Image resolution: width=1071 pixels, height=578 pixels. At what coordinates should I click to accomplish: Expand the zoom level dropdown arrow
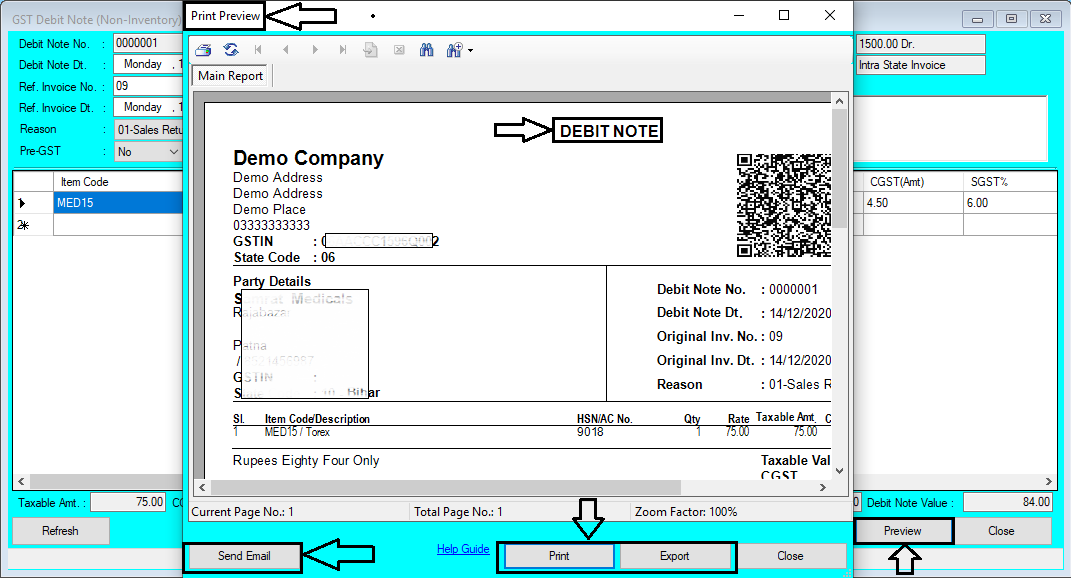pyautogui.click(x=469, y=50)
